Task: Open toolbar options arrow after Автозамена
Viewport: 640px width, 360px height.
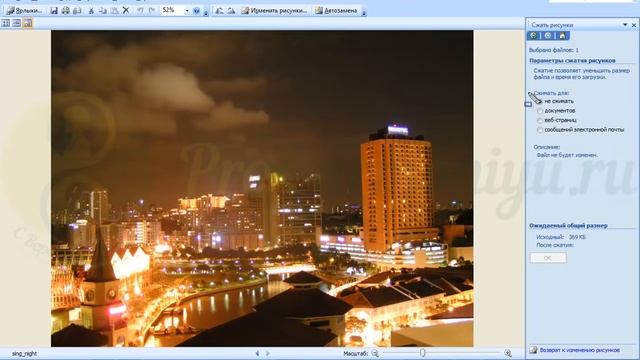Action: 364,12
